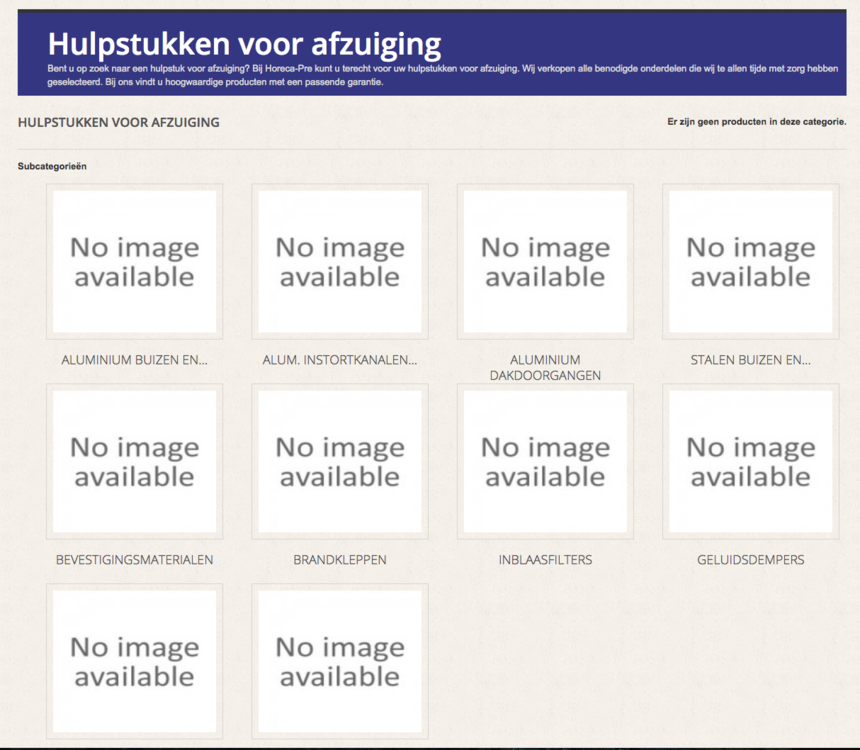860x750 pixels.
Task: Click the ALUMINIUM DAKDOORGANGEN placeholder thumbnail
Action: (544, 261)
